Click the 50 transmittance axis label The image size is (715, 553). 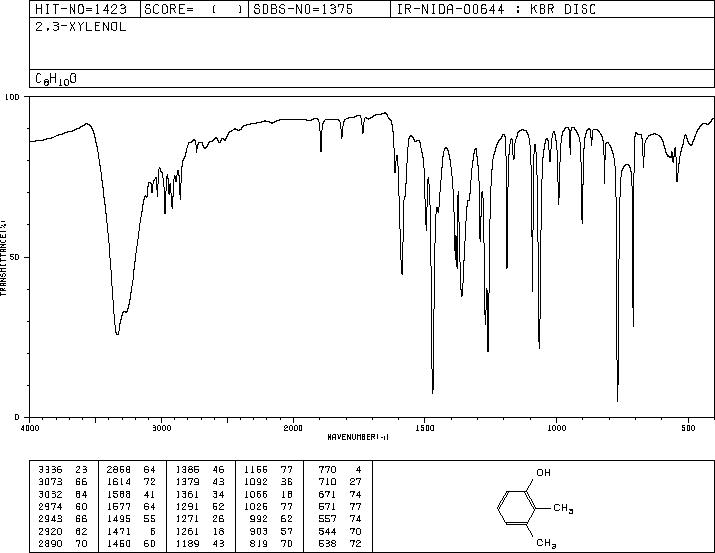coord(15,258)
